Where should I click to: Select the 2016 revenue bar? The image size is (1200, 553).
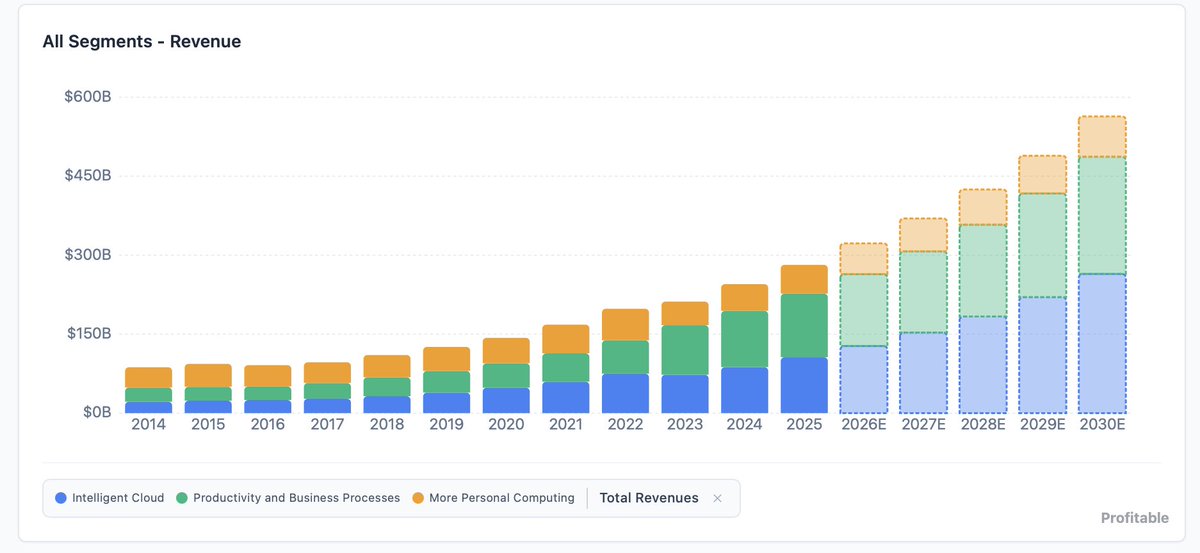point(267,389)
